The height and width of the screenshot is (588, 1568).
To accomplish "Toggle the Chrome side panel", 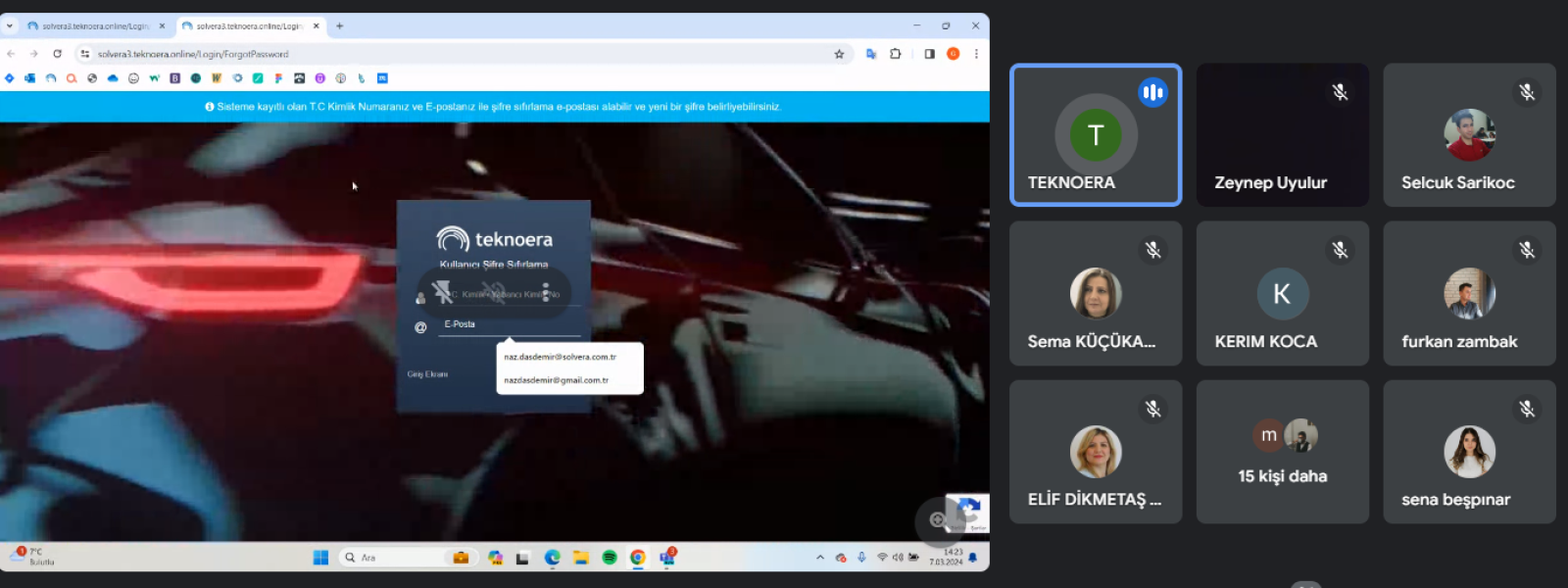I will (929, 54).
